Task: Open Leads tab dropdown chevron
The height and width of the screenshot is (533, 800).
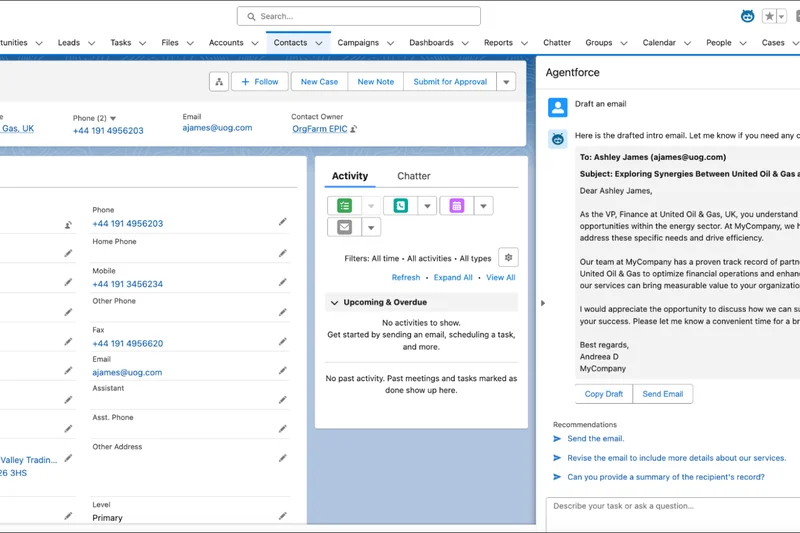Action: click(x=91, y=43)
